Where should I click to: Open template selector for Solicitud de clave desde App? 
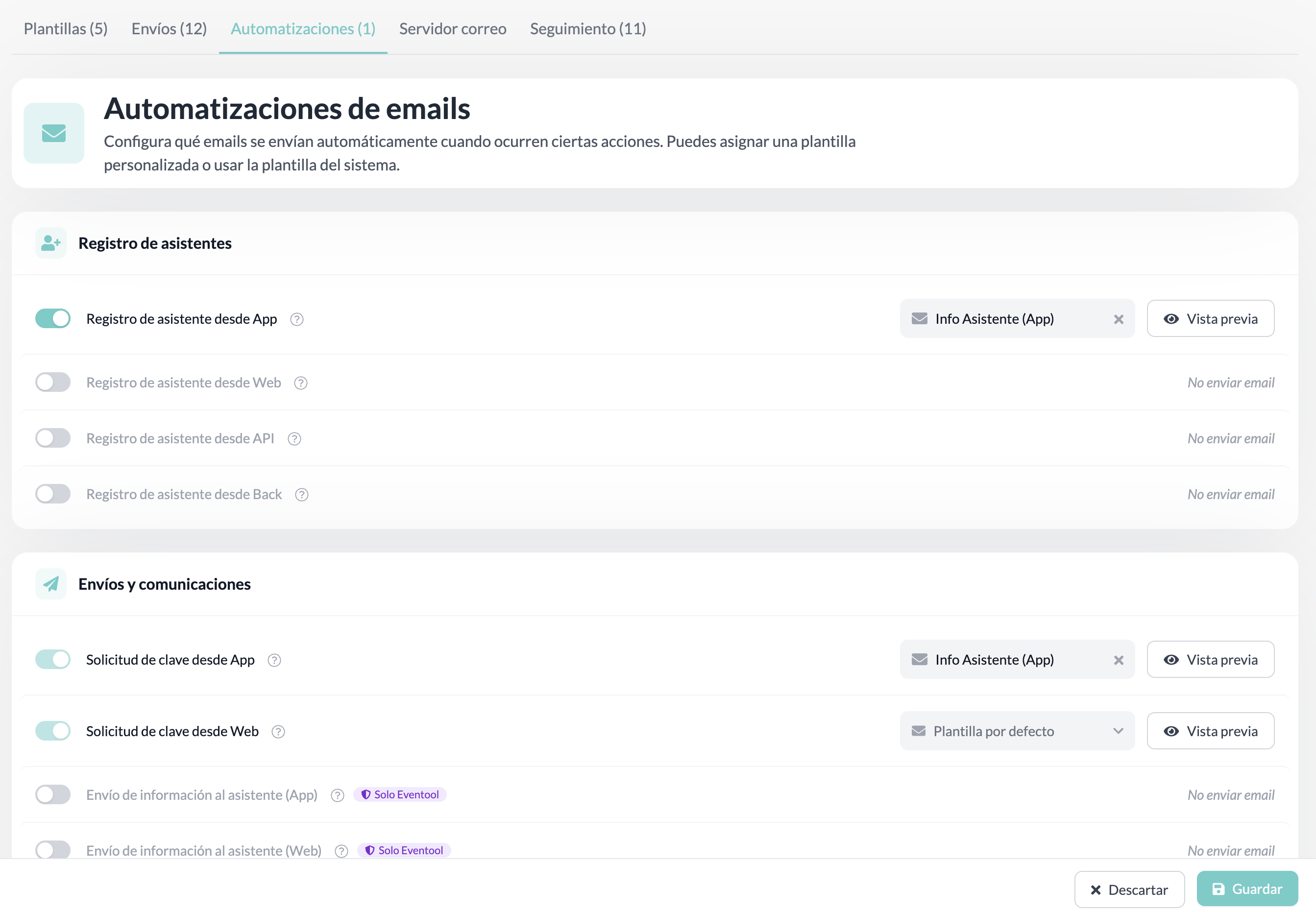click(x=1006, y=660)
